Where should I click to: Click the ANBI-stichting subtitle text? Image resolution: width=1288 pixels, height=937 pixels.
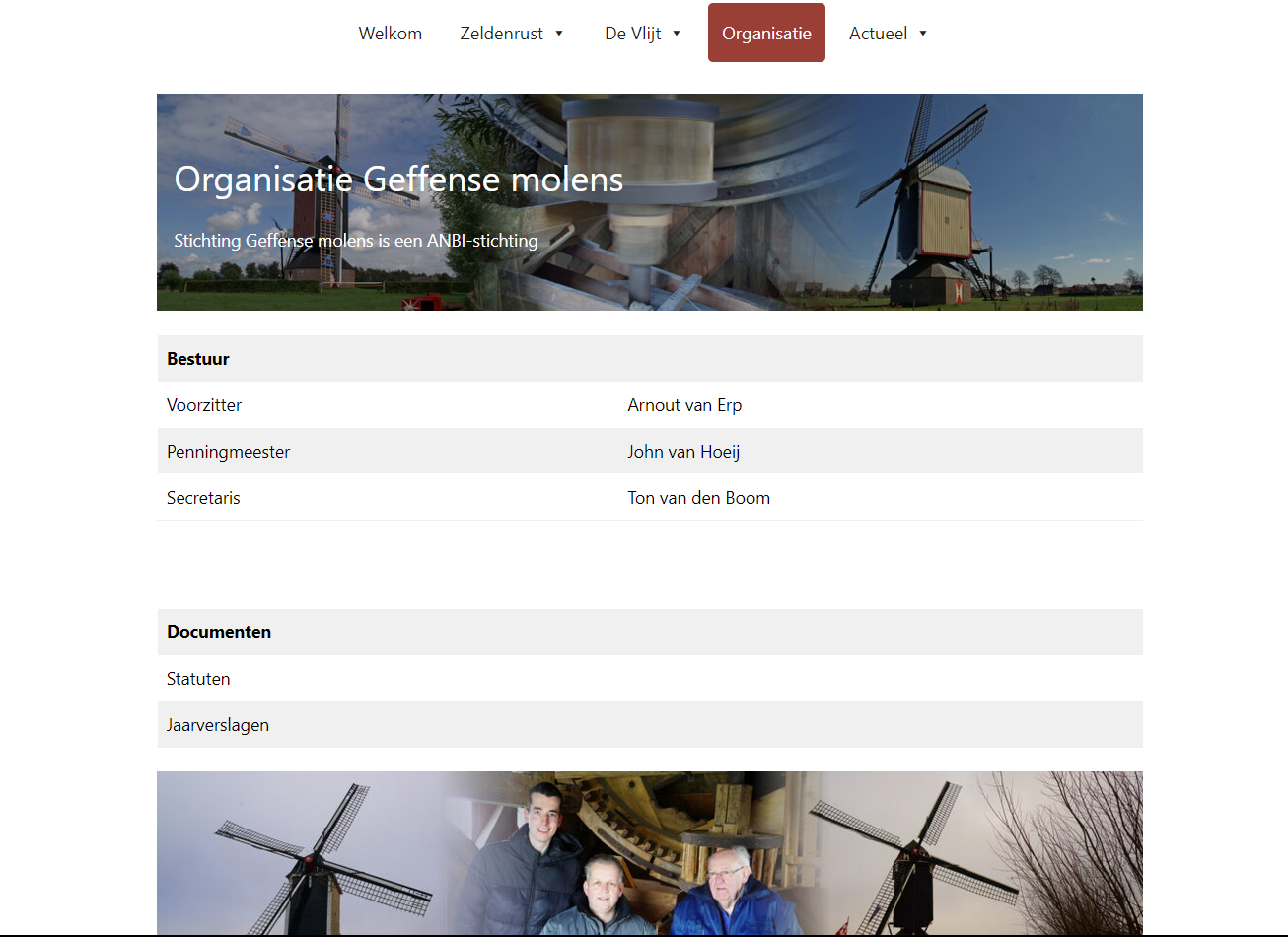356,241
